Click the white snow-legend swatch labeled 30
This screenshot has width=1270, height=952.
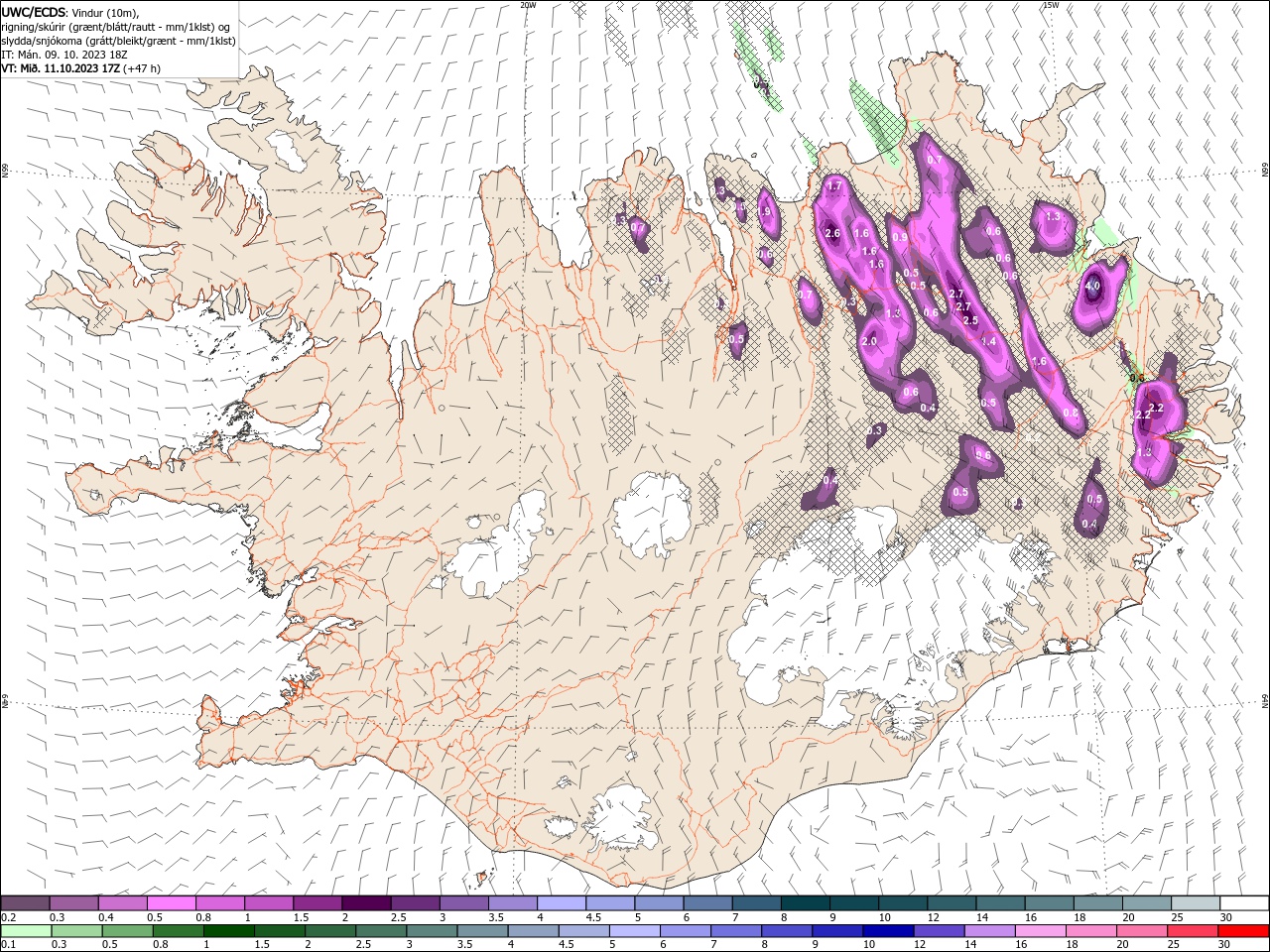coord(1245,903)
